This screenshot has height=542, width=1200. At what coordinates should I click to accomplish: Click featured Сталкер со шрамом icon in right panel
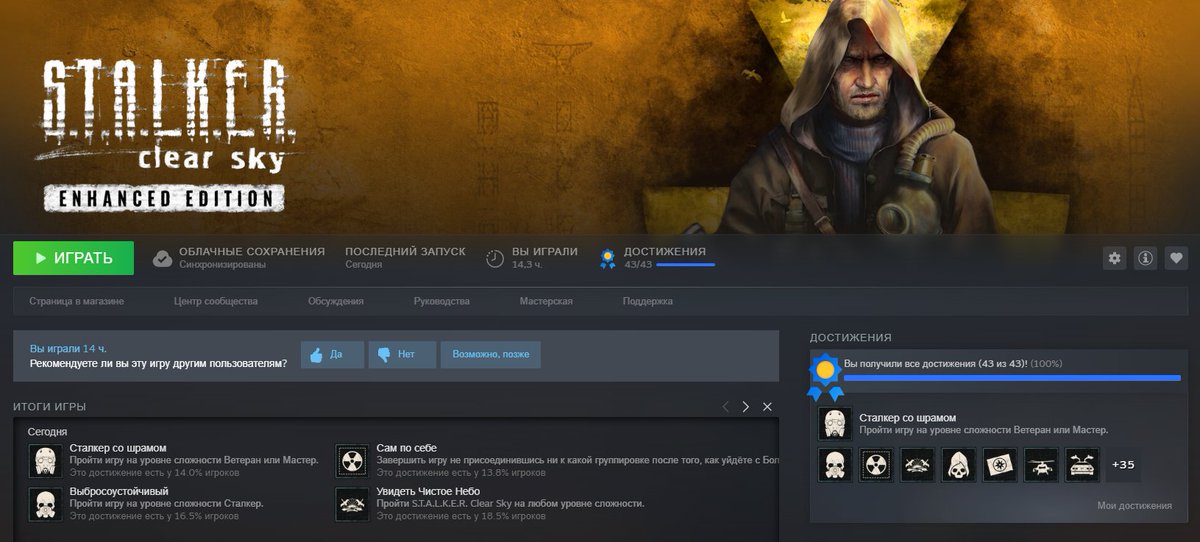point(835,424)
